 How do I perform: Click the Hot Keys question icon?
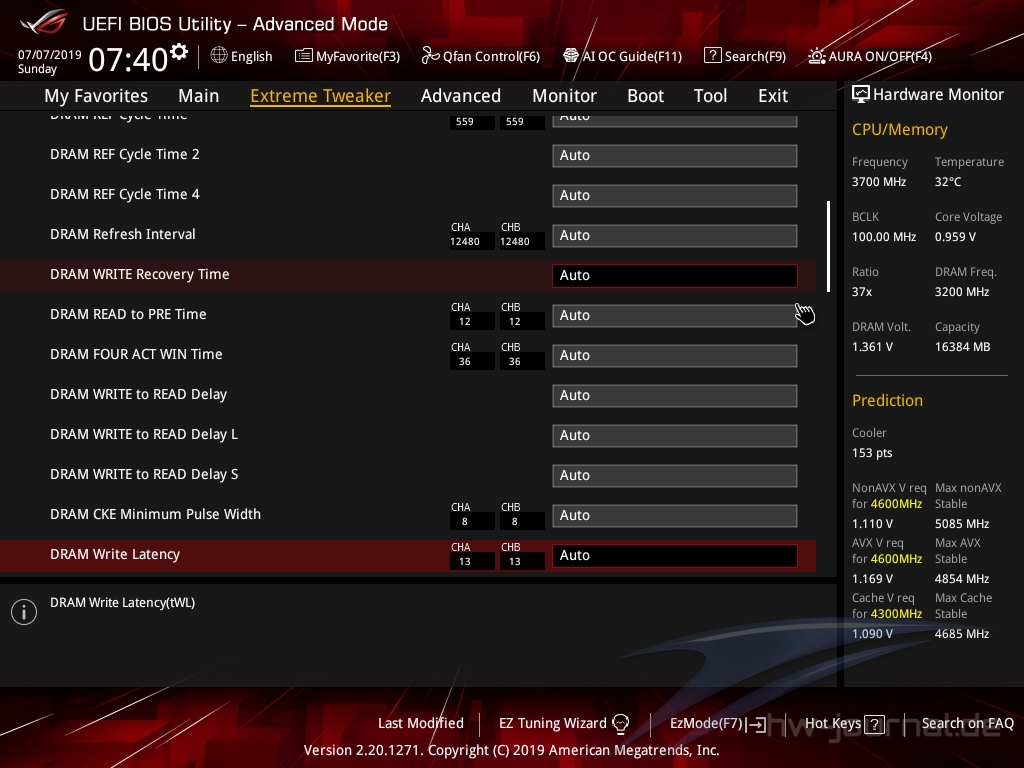(874, 724)
